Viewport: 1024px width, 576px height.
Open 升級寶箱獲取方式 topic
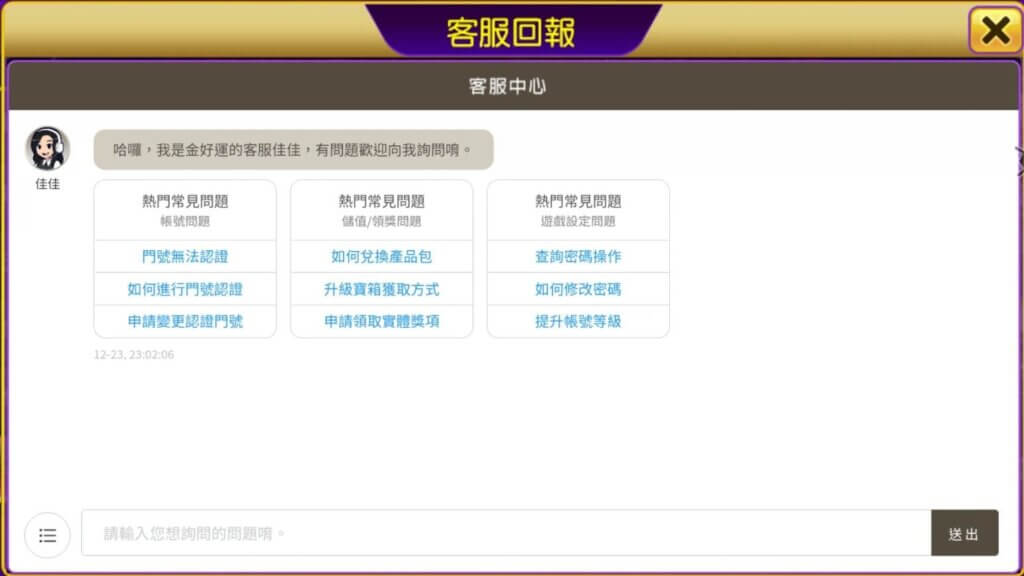click(381, 289)
